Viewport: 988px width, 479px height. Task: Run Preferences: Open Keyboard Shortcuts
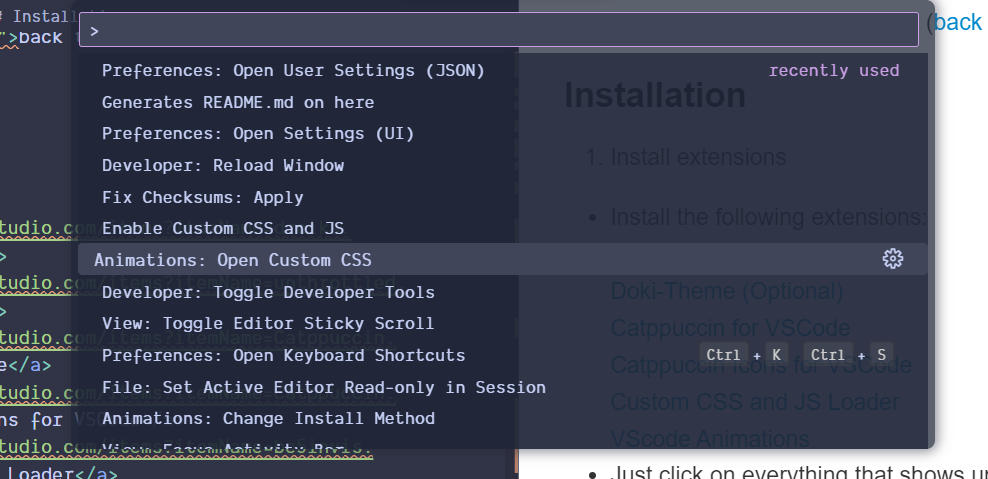[502, 355]
